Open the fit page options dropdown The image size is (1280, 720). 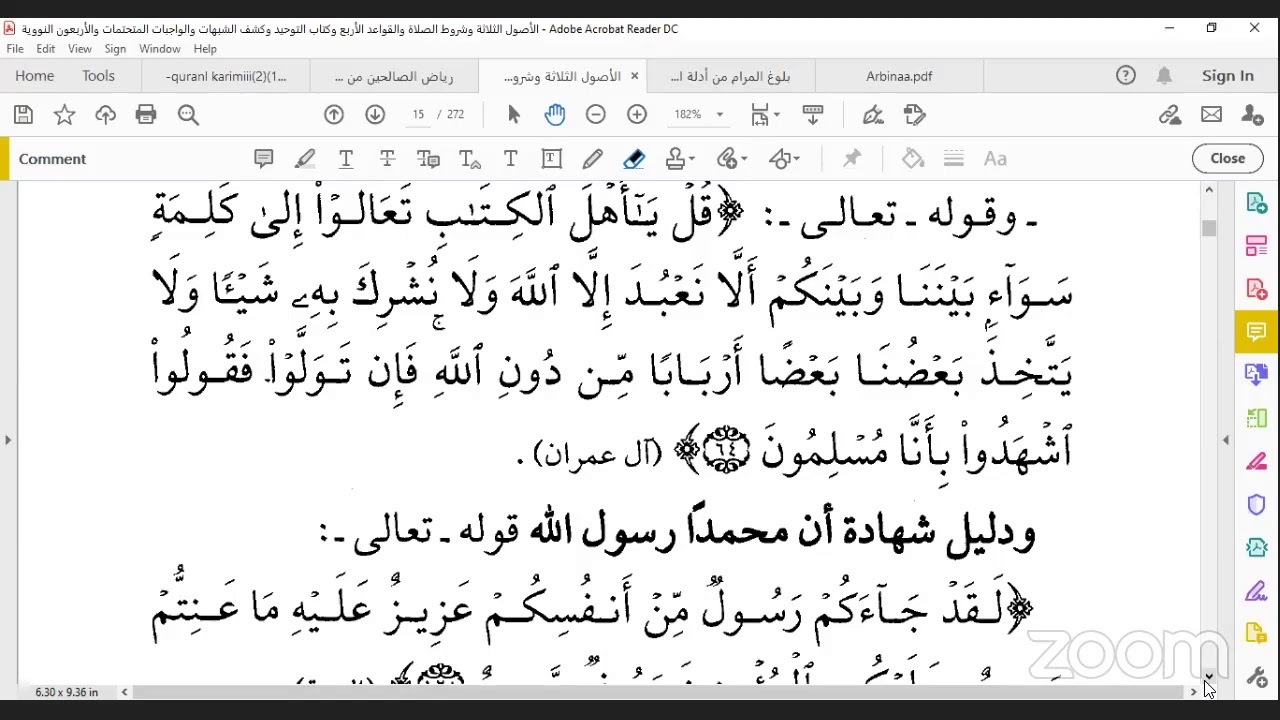click(764, 115)
